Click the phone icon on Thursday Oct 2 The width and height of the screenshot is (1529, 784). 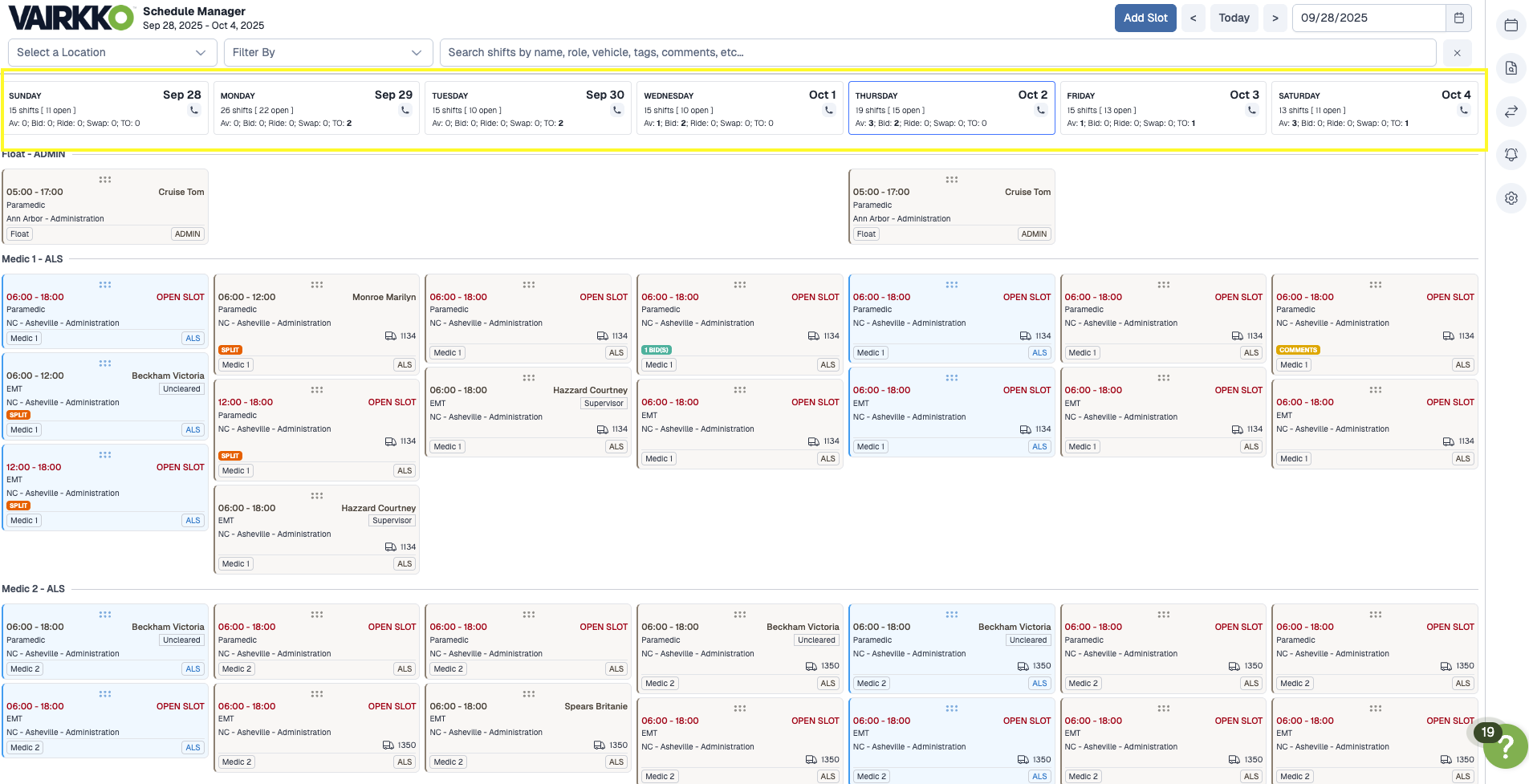pyautogui.click(x=1040, y=111)
